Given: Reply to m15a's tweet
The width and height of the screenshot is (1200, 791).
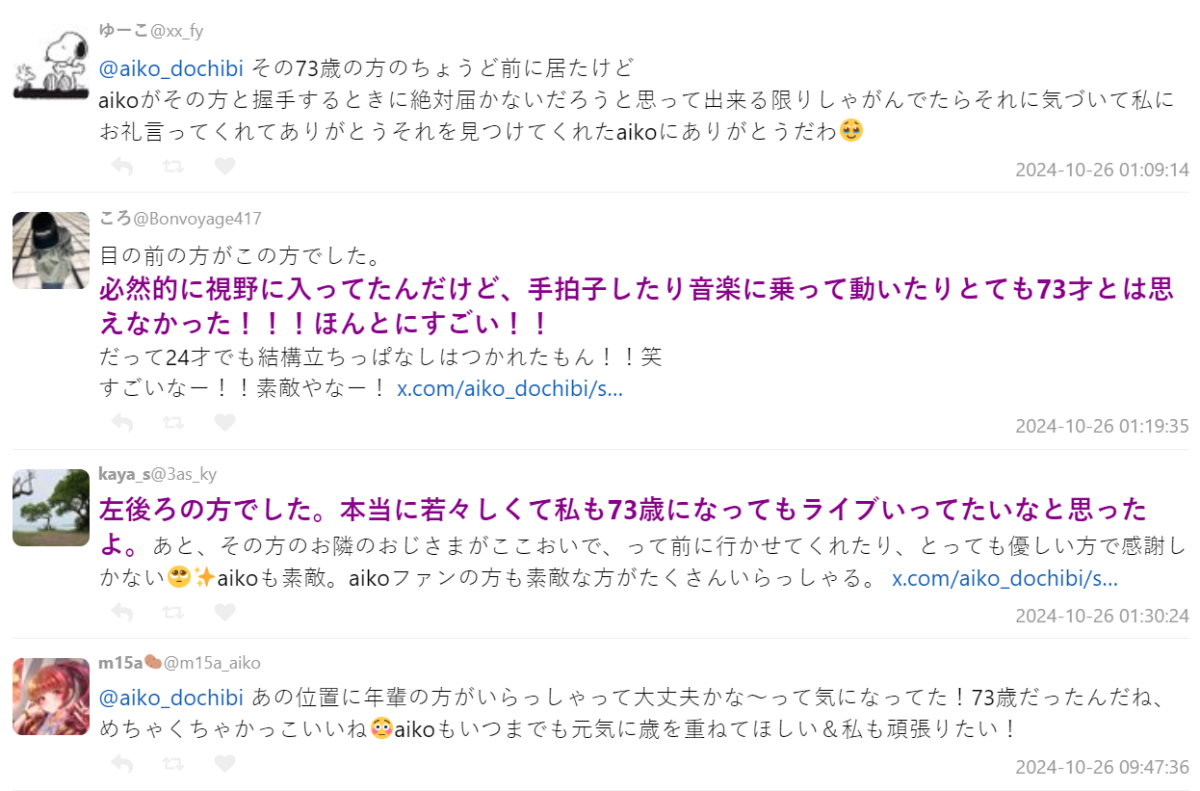Looking at the screenshot, I should click(x=122, y=764).
